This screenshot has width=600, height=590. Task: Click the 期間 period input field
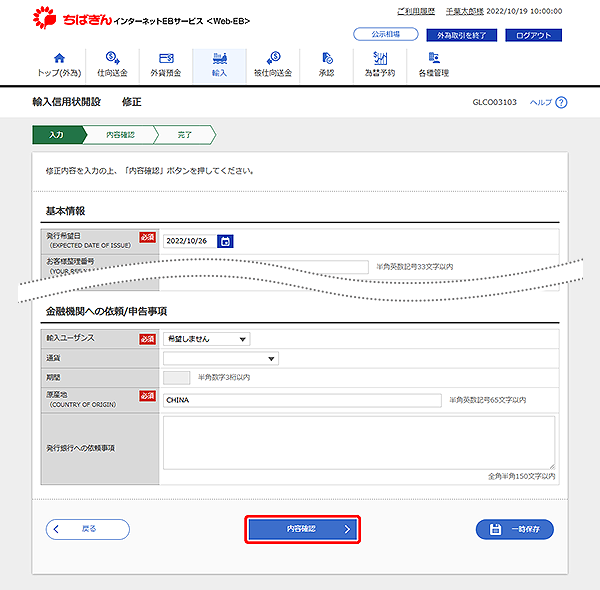[x=176, y=378]
